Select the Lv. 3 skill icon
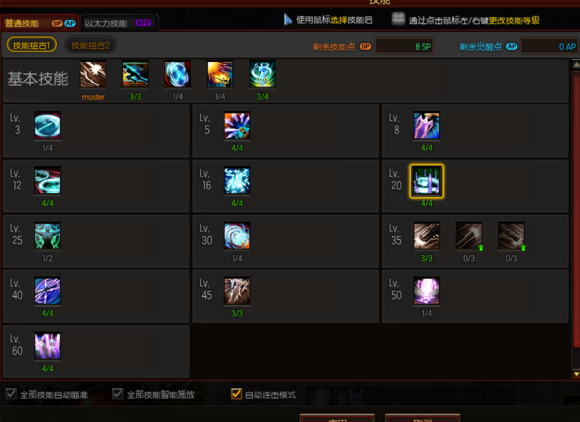Viewport: 580px width, 422px height. pyautogui.click(x=47, y=125)
